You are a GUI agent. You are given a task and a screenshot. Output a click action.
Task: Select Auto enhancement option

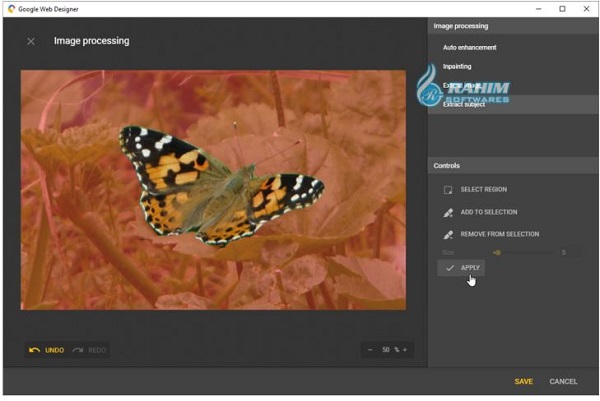(470, 47)
